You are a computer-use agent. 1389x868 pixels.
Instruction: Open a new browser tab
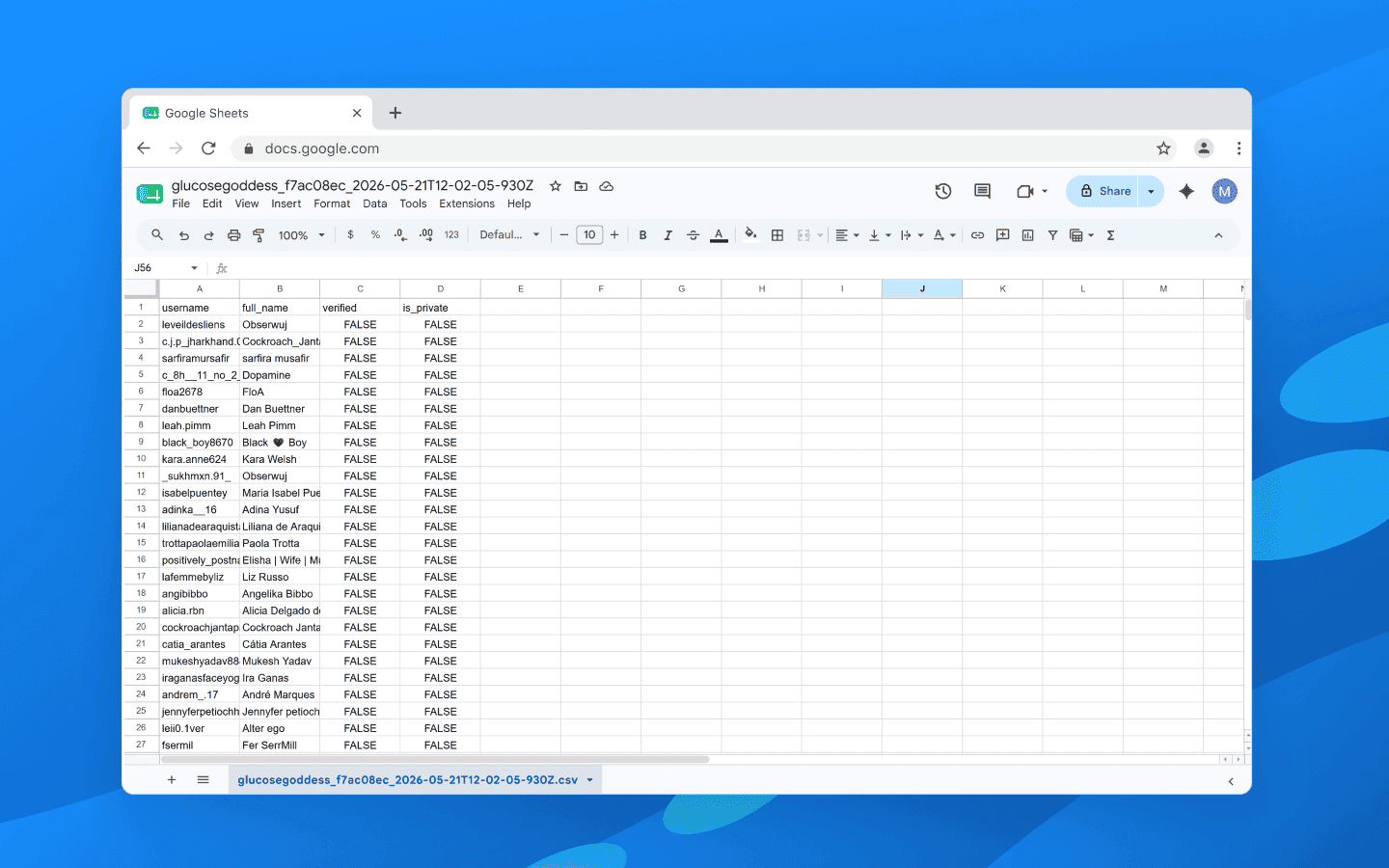395,113
